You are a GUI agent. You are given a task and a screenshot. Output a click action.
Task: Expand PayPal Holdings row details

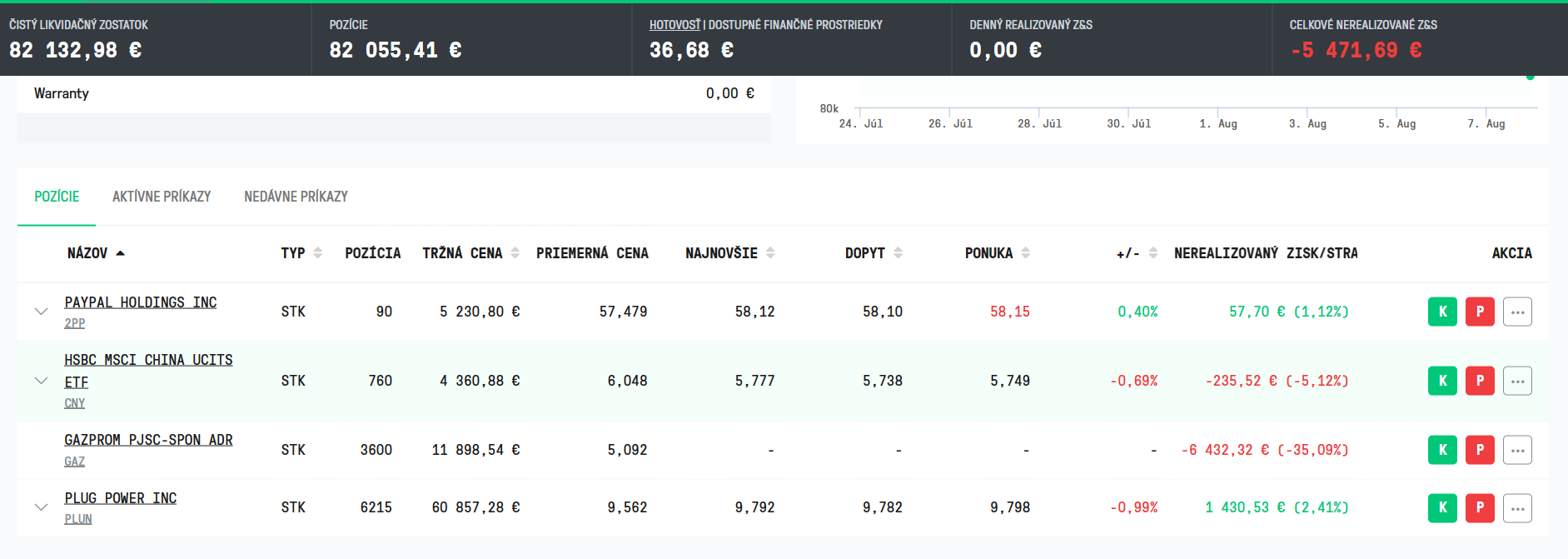41,312
